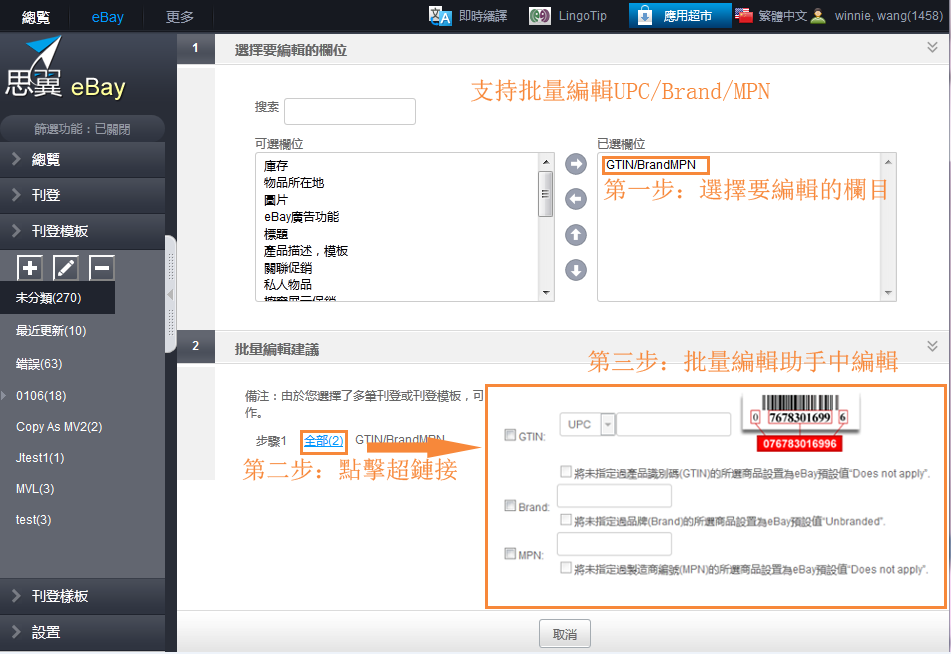Open the UPC type dropdown

pos(608,424)
